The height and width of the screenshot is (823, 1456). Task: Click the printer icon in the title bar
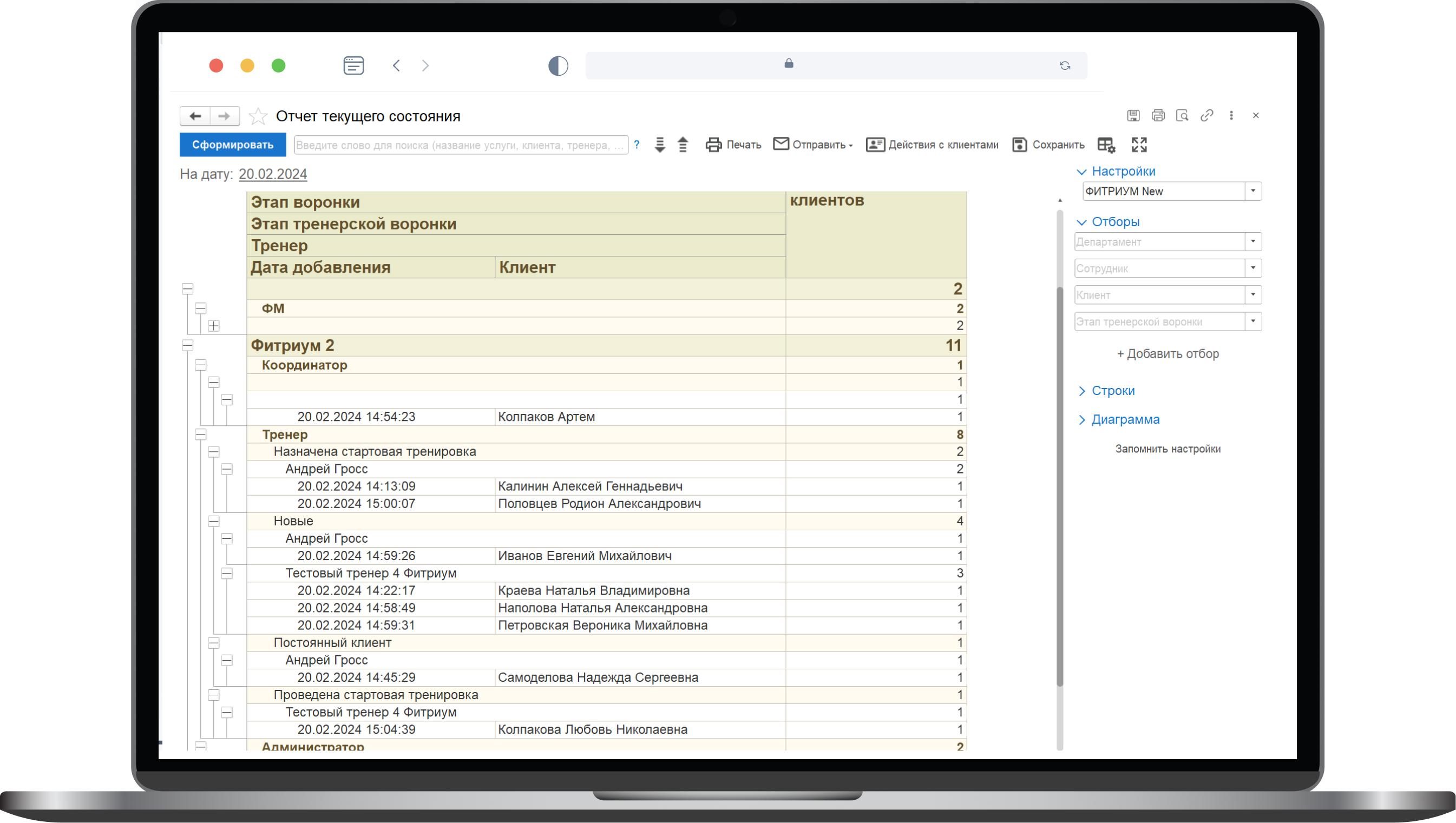click(x=1158, y=115)
